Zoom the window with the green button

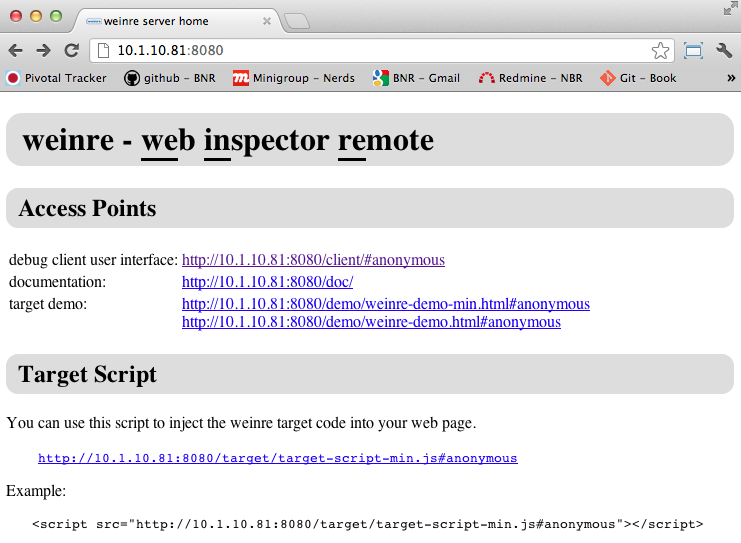point(56,16)
